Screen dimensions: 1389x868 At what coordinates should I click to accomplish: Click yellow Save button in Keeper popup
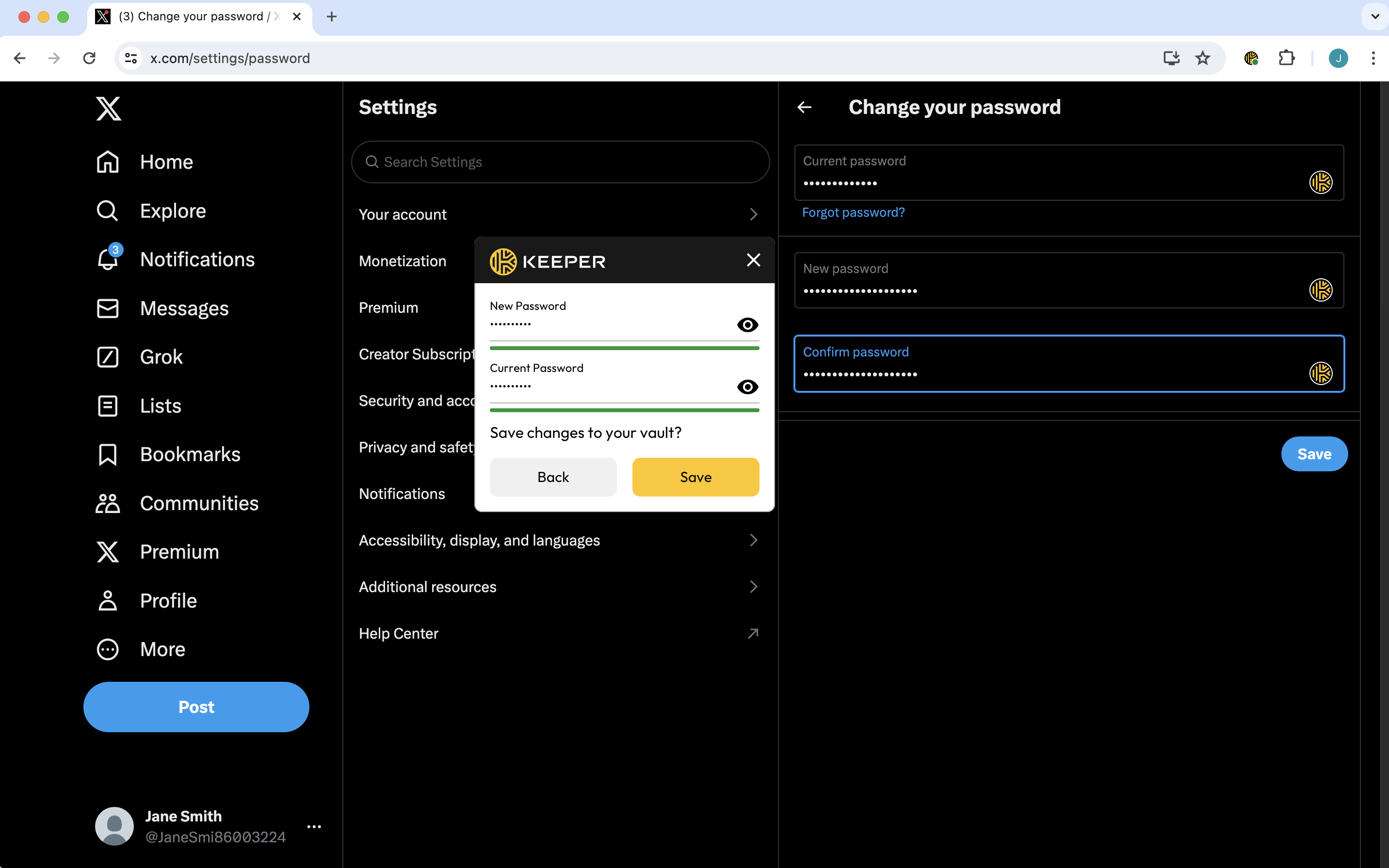pyautogui.click(x=695, y=477)
